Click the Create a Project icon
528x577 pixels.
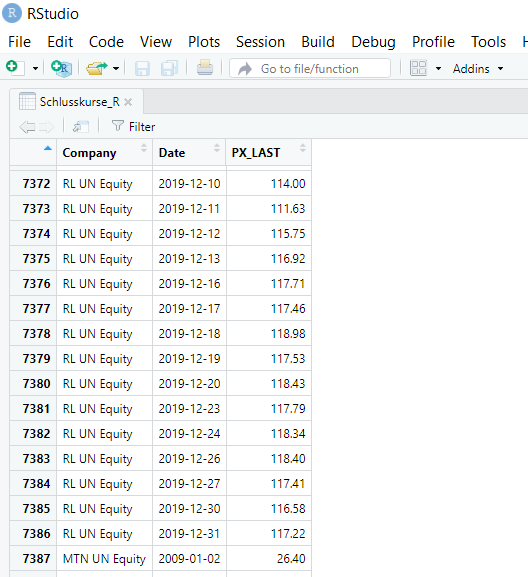[x=61, y=68]
